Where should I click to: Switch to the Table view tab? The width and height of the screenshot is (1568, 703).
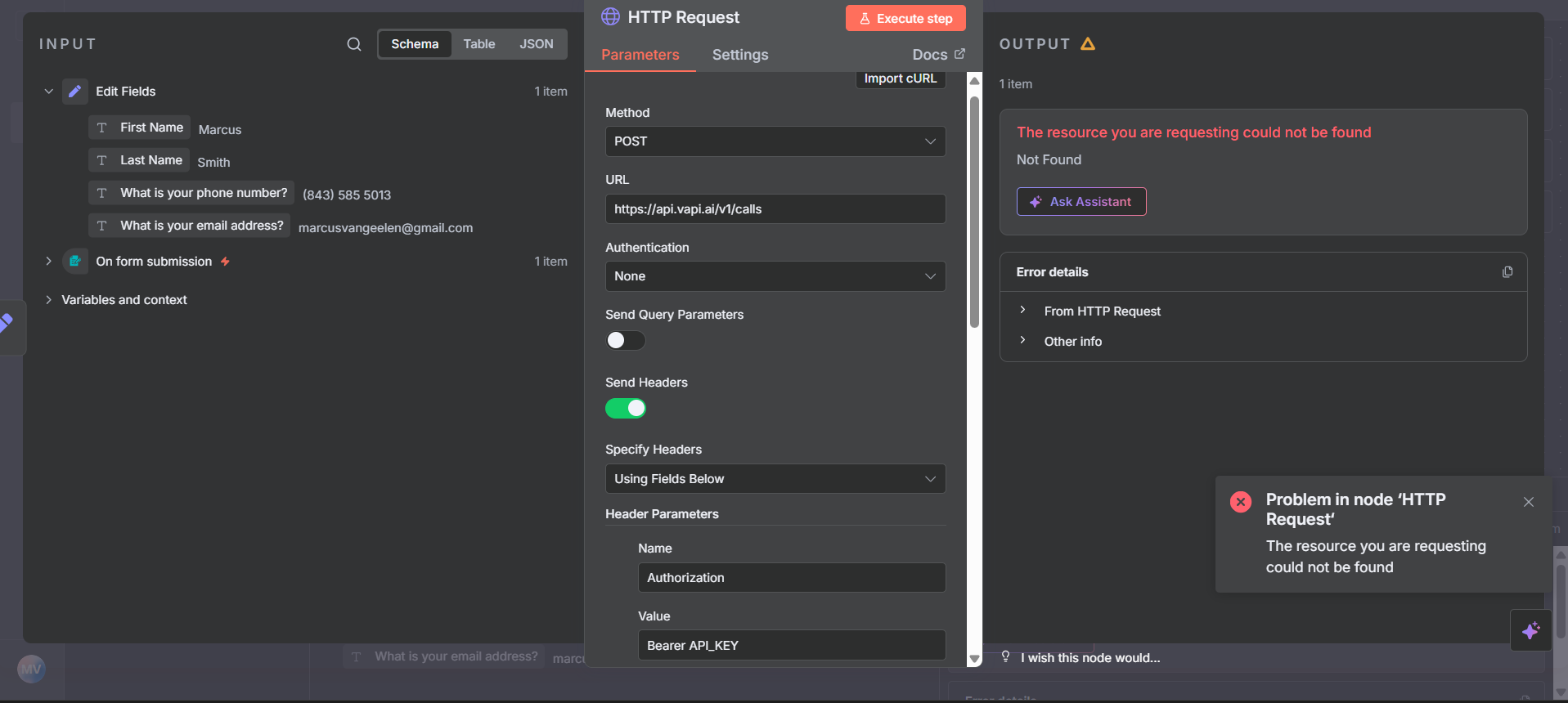(x=479, y=44)
